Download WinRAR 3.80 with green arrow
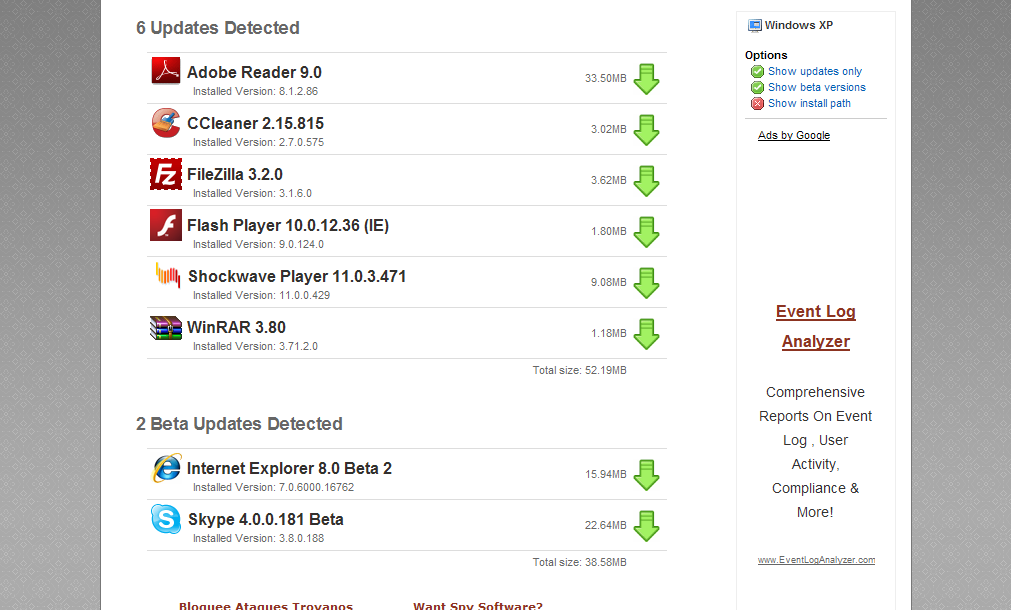 click(646, 334)
